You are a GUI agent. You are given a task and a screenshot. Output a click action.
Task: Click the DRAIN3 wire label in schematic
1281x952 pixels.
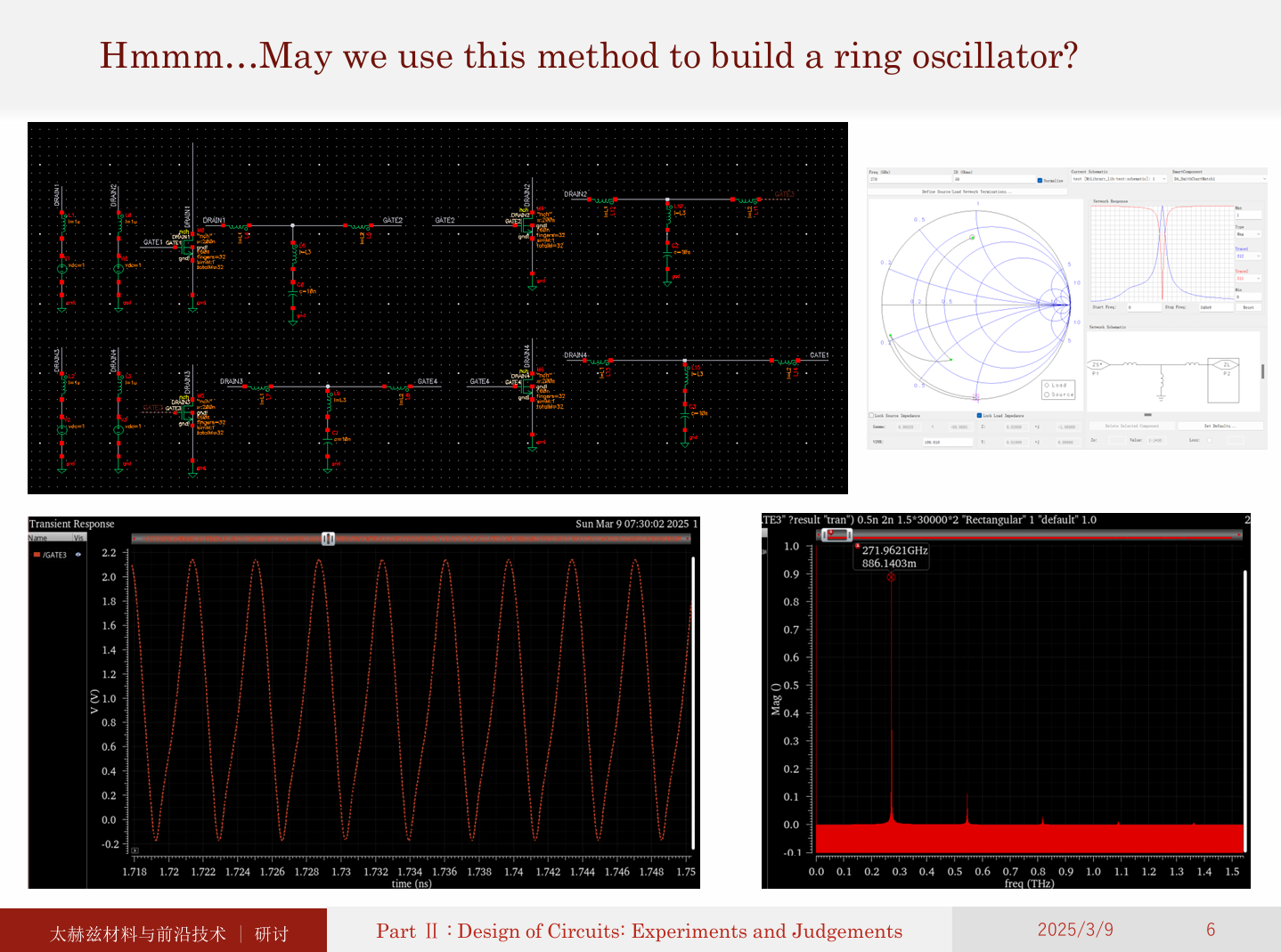point(232,381)
